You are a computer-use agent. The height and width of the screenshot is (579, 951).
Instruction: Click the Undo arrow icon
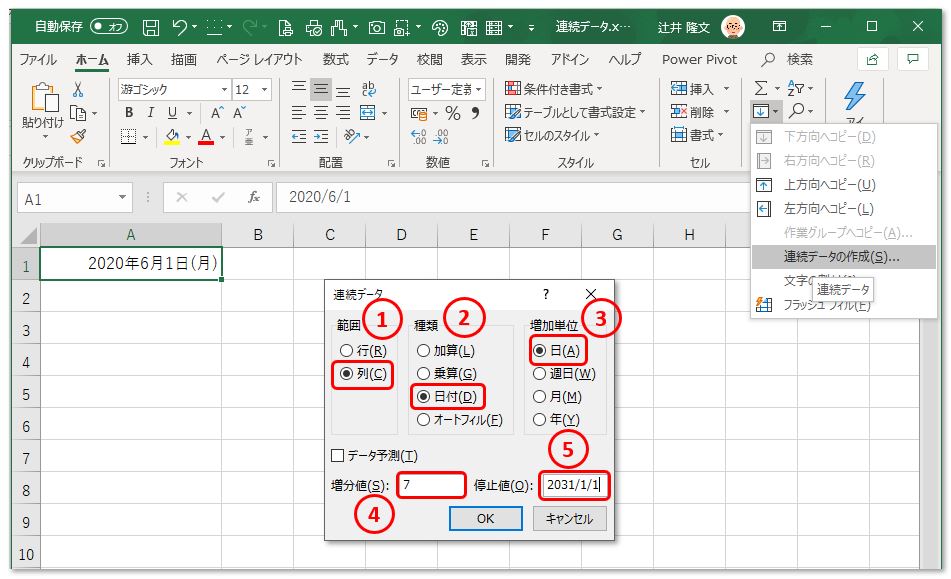click(180, 27)
